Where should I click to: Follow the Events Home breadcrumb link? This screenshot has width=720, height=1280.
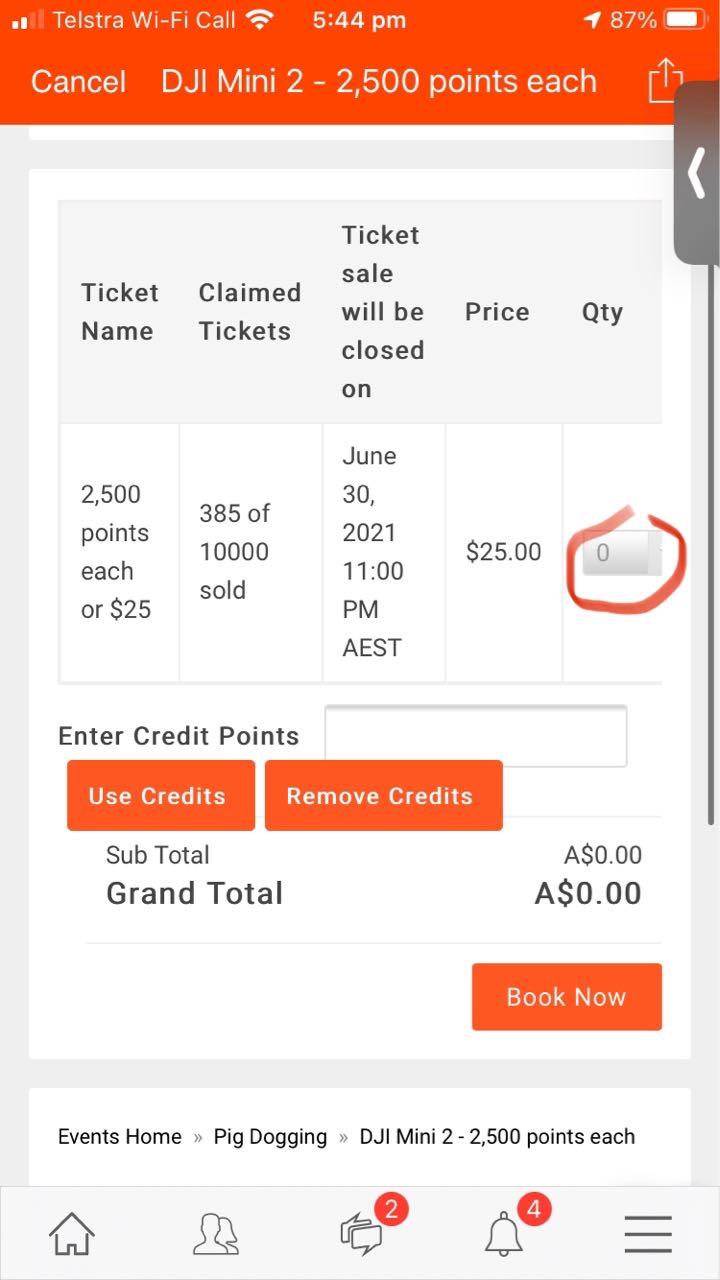coord(120,1137)
